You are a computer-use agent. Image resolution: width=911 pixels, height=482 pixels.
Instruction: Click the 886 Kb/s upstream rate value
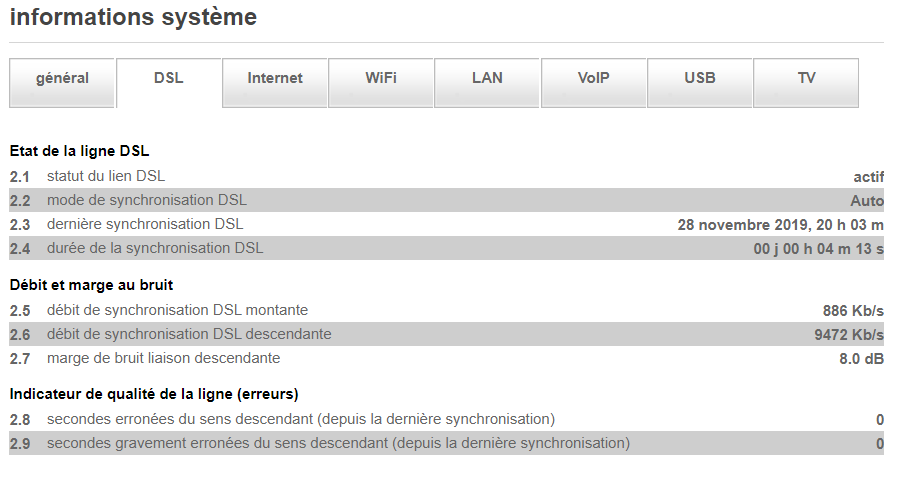pyautogui.click(x=853, y=311)
